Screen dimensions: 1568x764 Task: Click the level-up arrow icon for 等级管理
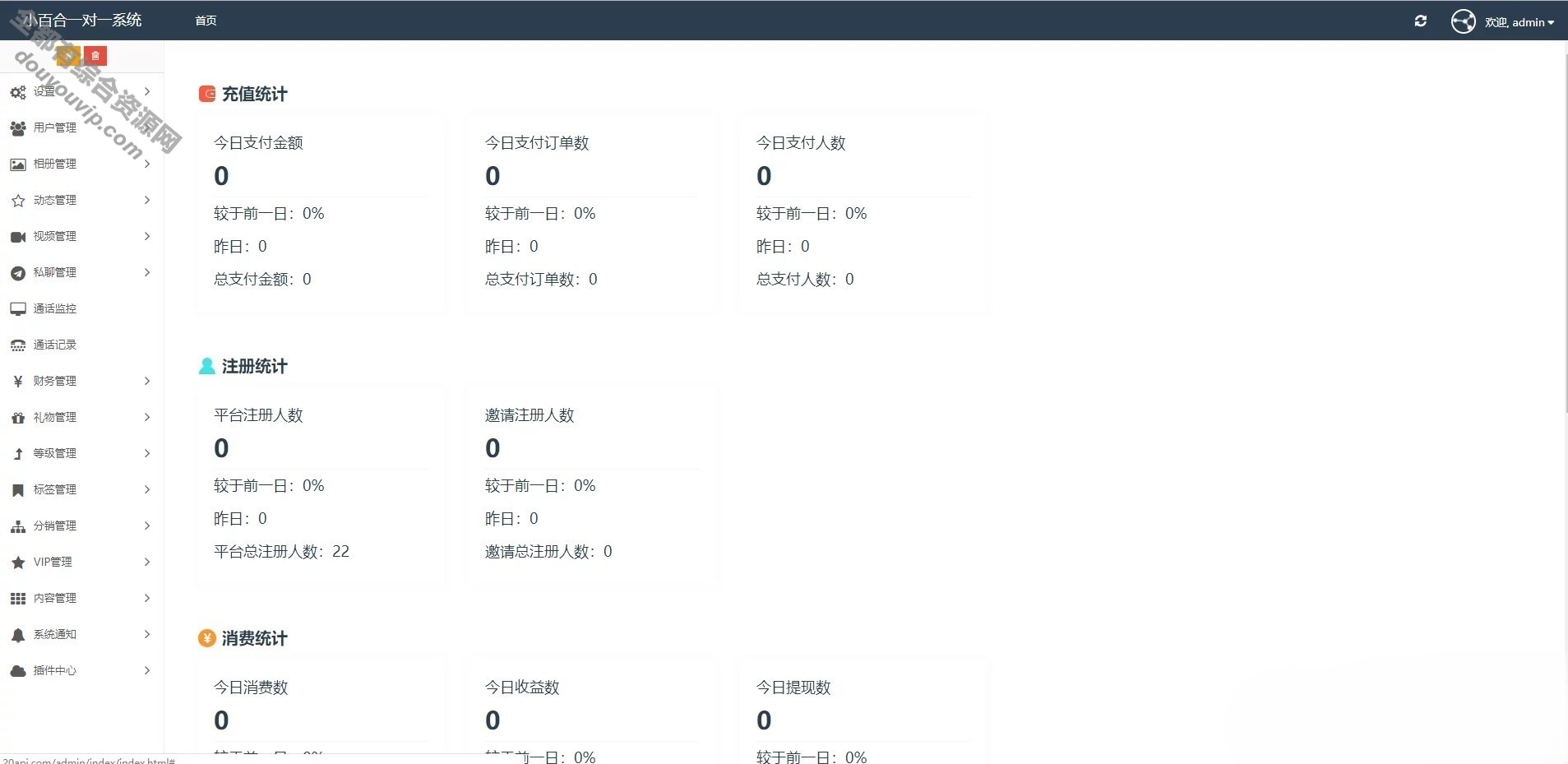point(18,454)
